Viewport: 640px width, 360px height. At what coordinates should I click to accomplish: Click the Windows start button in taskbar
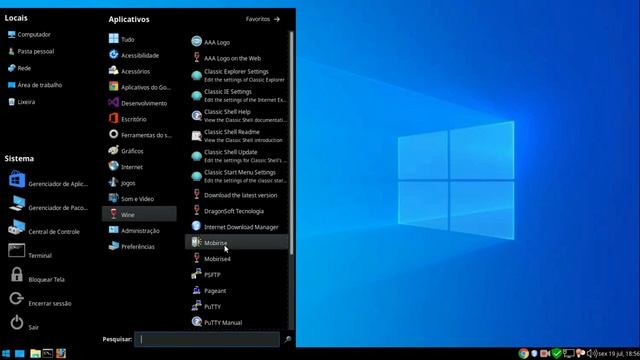pyautogui.click(x=6, y=353)
